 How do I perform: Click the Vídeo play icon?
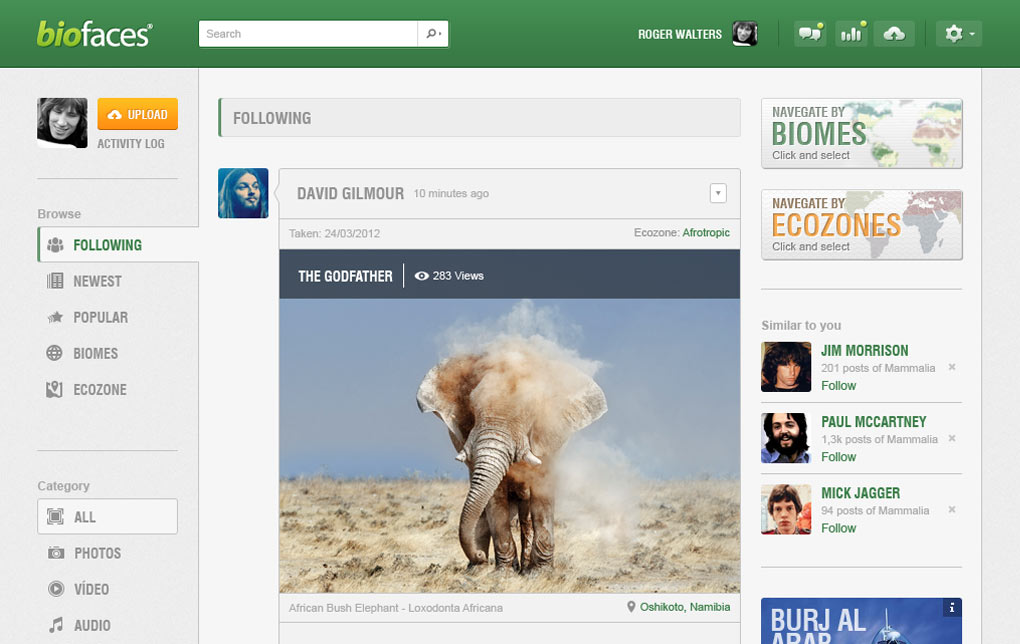coord(57,589)
